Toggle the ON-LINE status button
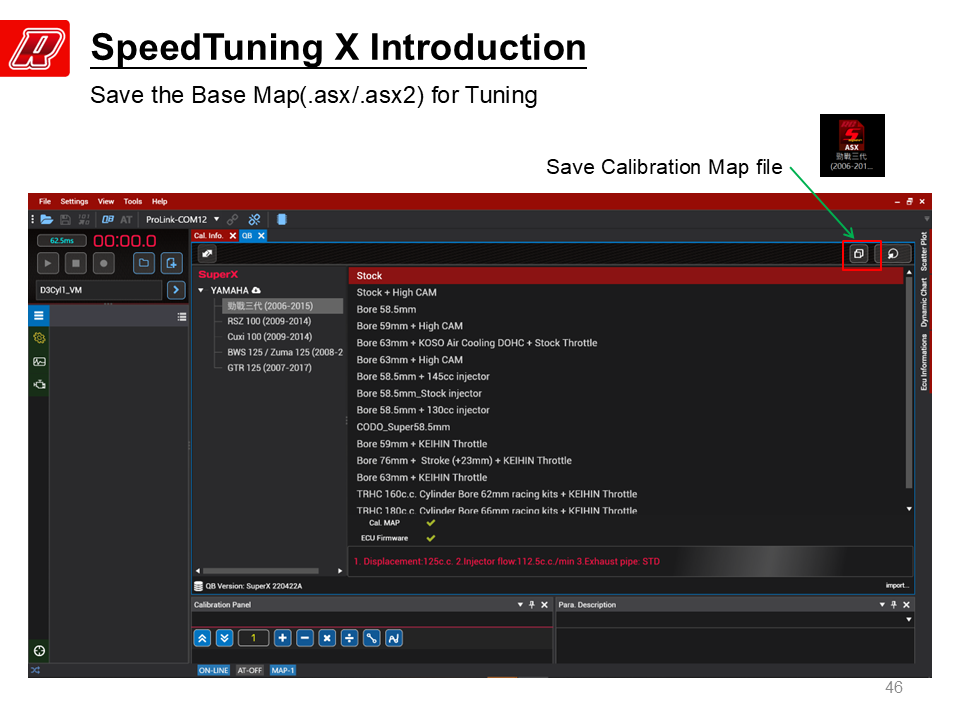The width and height of the screenshot is (960, 720). point(213,670)
